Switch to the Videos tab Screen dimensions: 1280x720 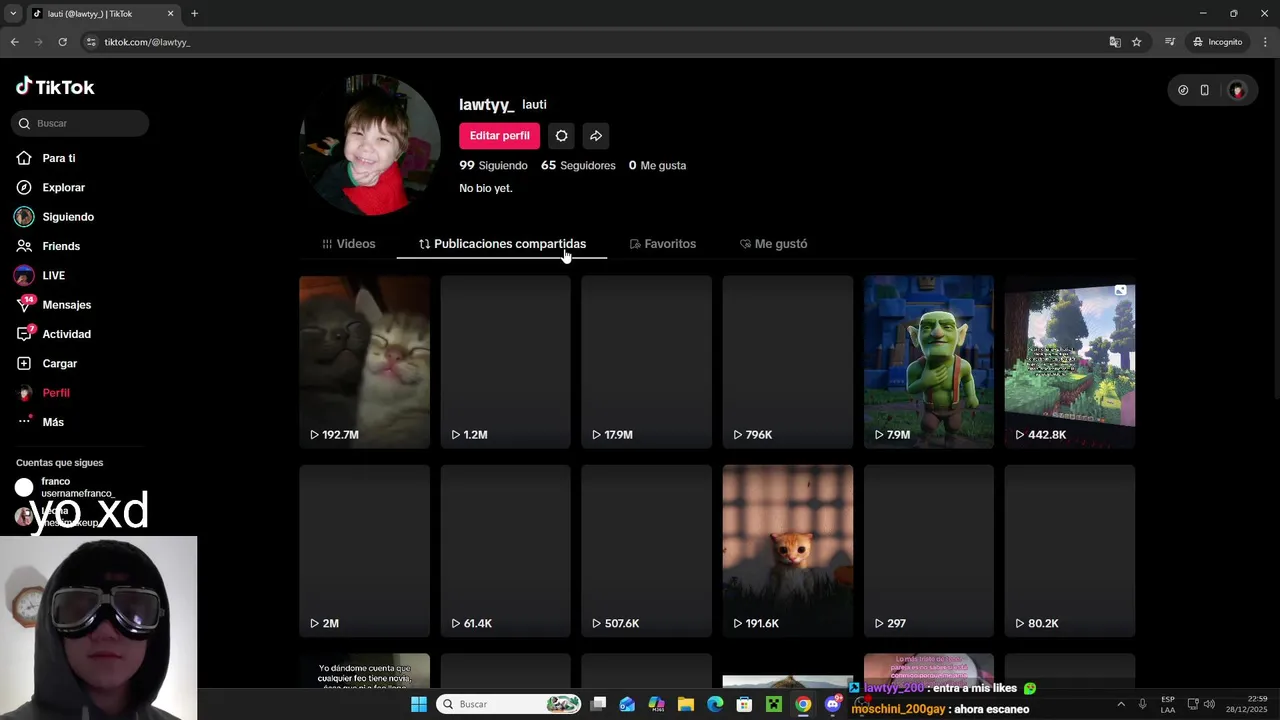[x=348, y=244]
